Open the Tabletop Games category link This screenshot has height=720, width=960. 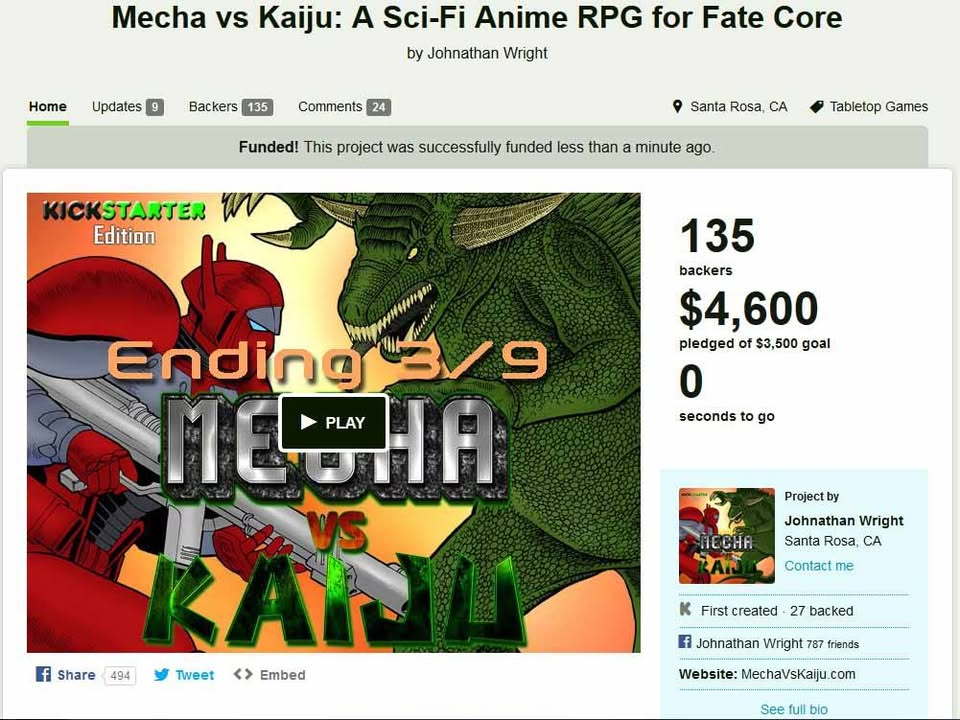pos(879,107)
